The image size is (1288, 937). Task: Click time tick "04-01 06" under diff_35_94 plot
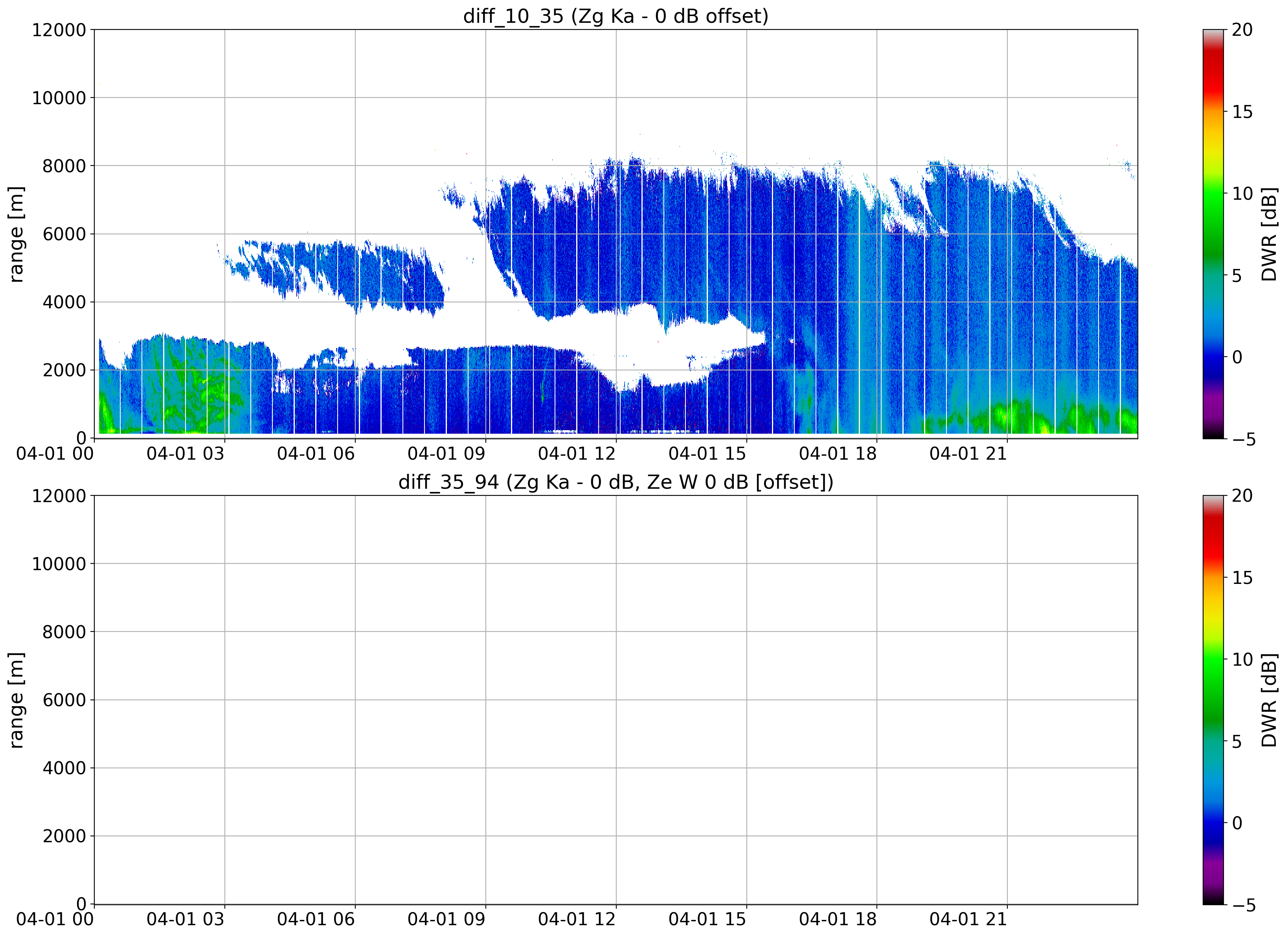coord(316,919)
